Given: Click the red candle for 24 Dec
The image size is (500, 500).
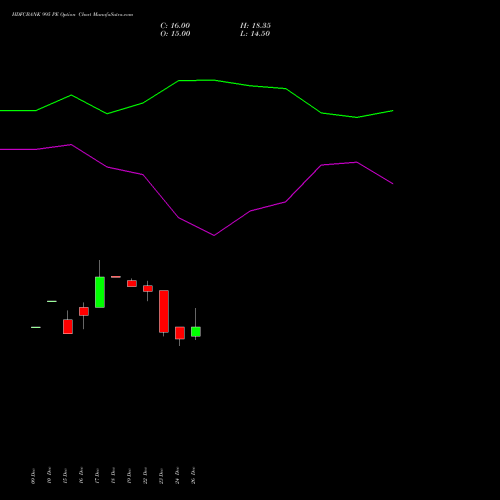Looking at the screenshot, I should [180, 333].
